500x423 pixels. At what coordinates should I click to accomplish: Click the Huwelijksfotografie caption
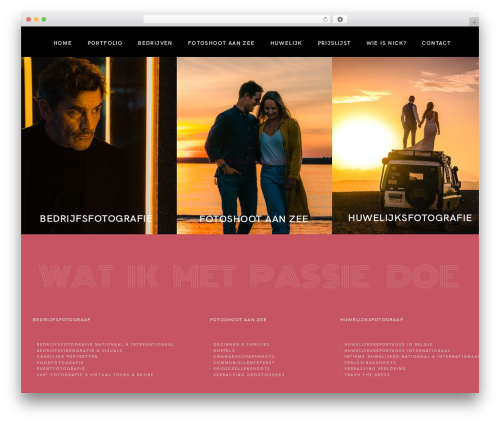pyautogui.click(x=410, y=218)
